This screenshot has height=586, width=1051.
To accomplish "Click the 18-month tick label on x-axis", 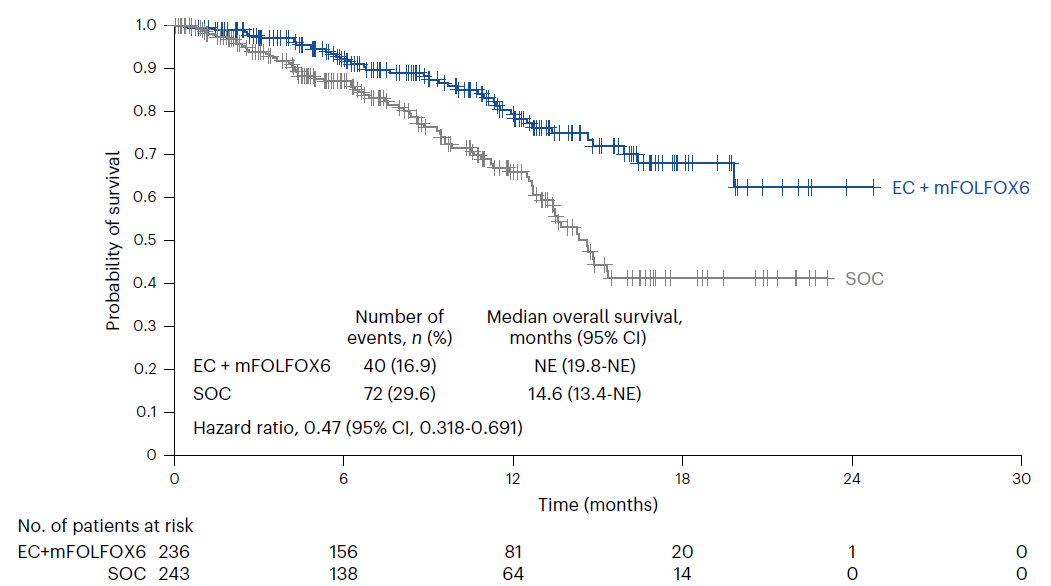I will 682,479.
